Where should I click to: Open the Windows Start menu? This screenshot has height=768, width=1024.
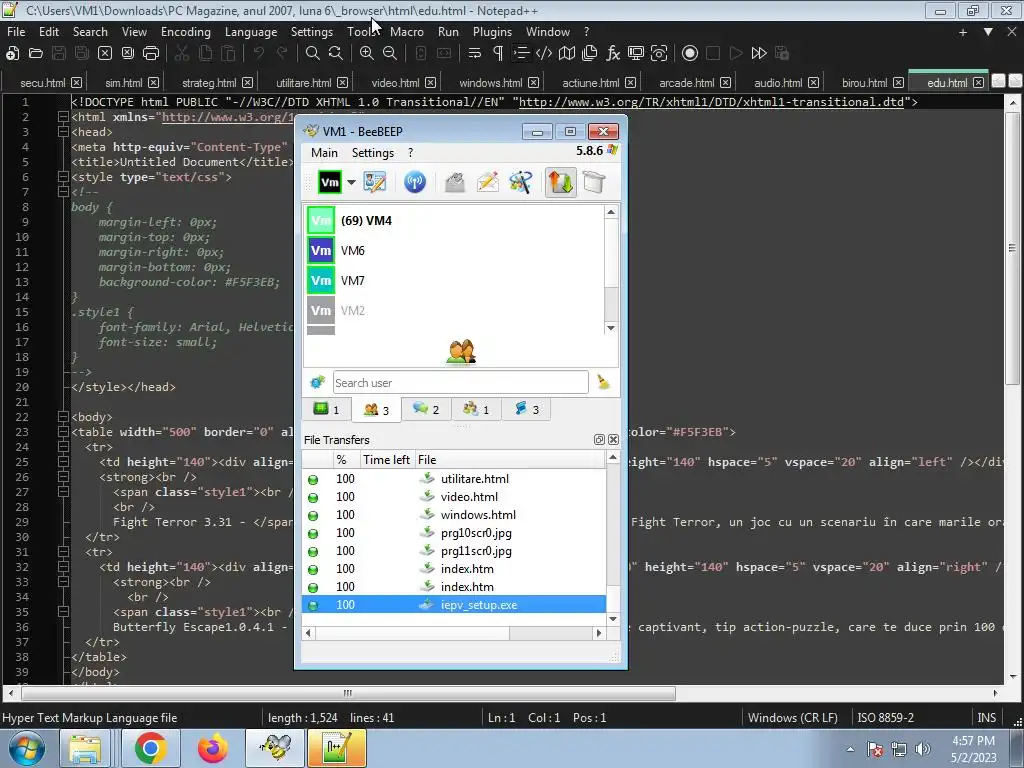click(27, 748)
